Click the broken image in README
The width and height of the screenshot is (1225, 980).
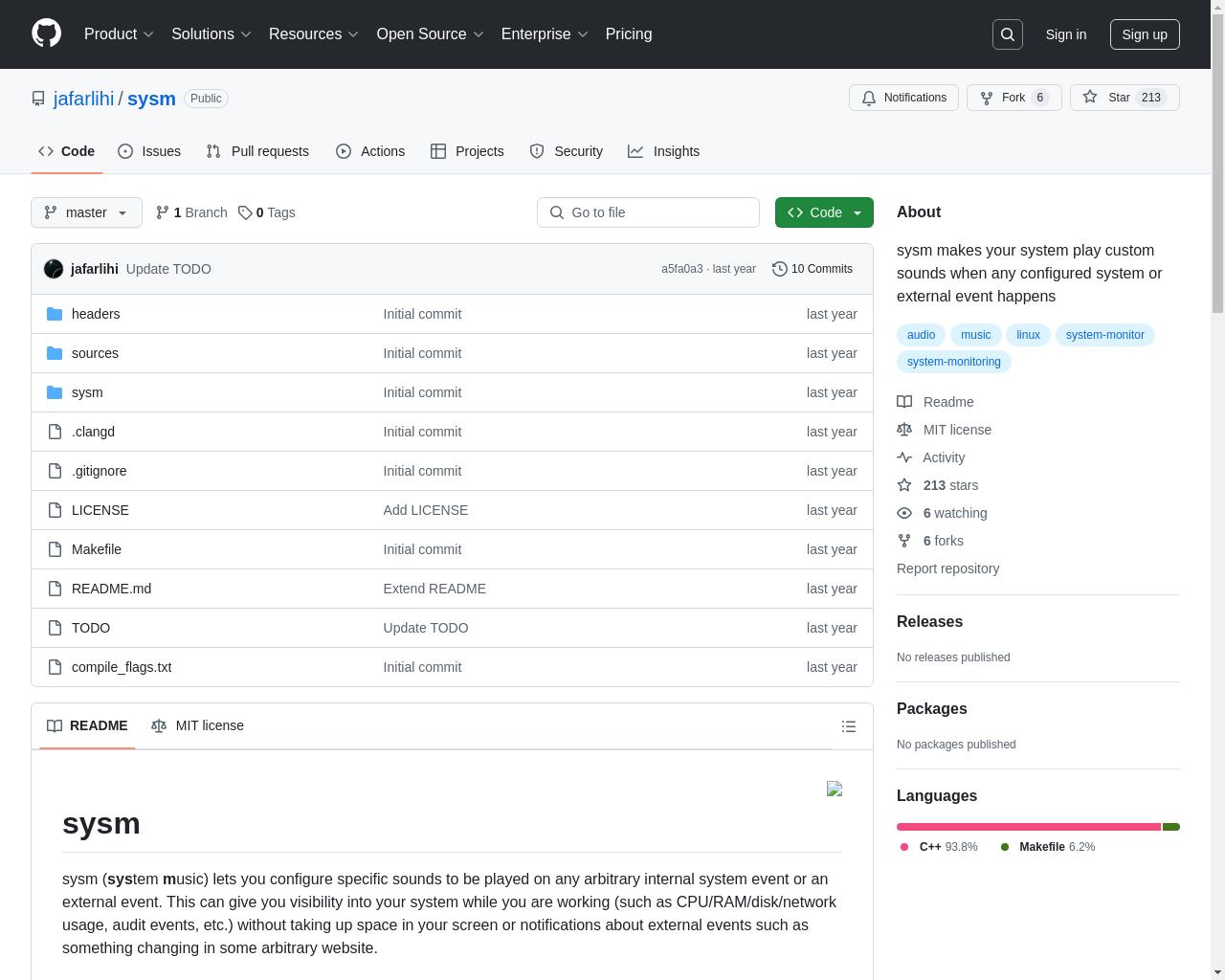point(835,789)
